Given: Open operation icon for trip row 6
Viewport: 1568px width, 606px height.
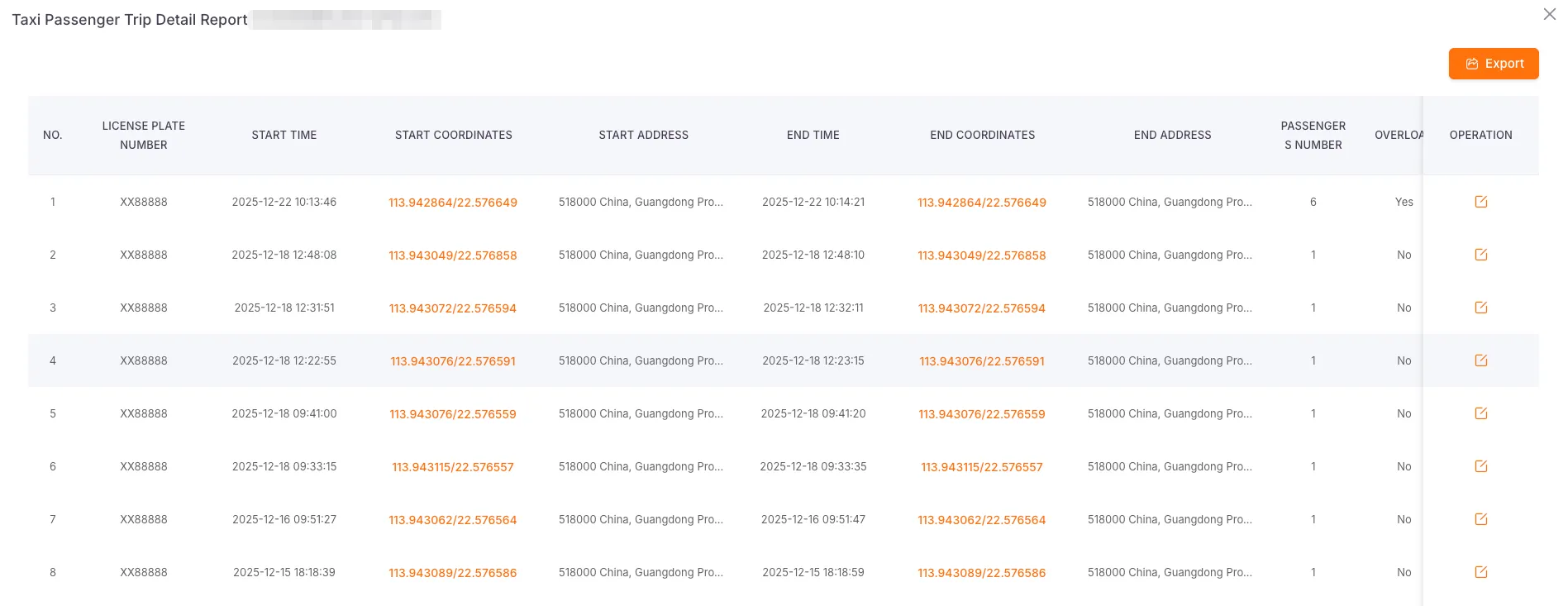Looking at the screenshot, I should tap(1480, 466).
